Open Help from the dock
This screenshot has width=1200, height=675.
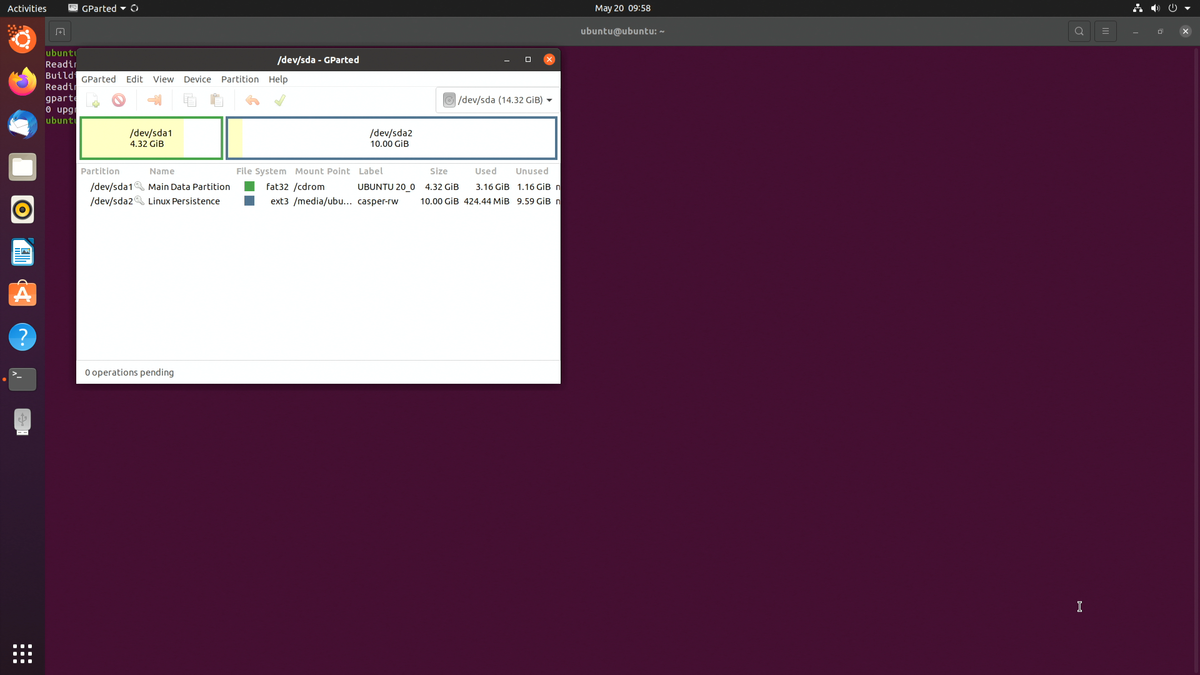pos(22,337)
